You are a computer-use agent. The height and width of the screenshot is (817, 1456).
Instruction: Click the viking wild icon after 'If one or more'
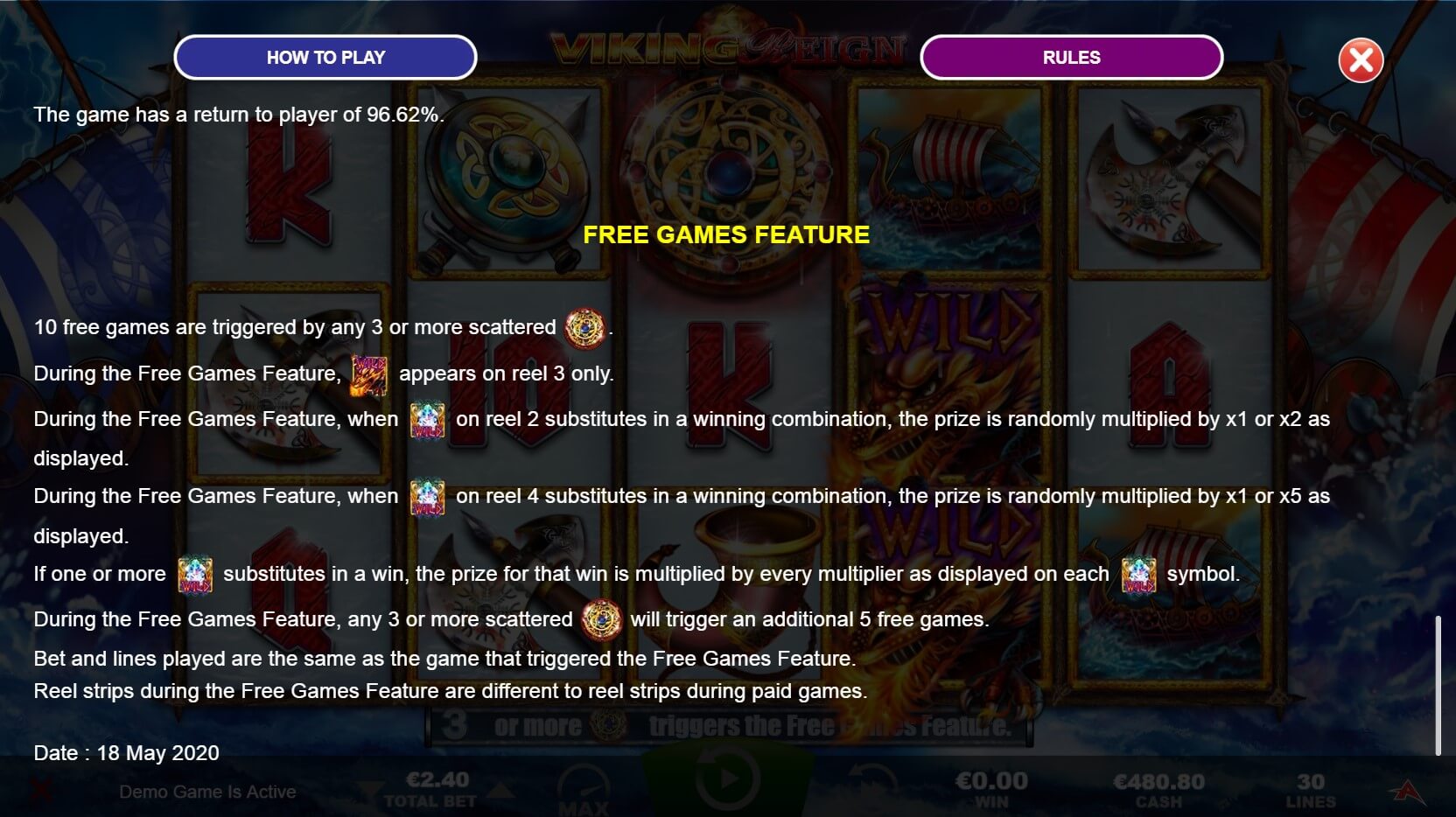click(194, 575)
